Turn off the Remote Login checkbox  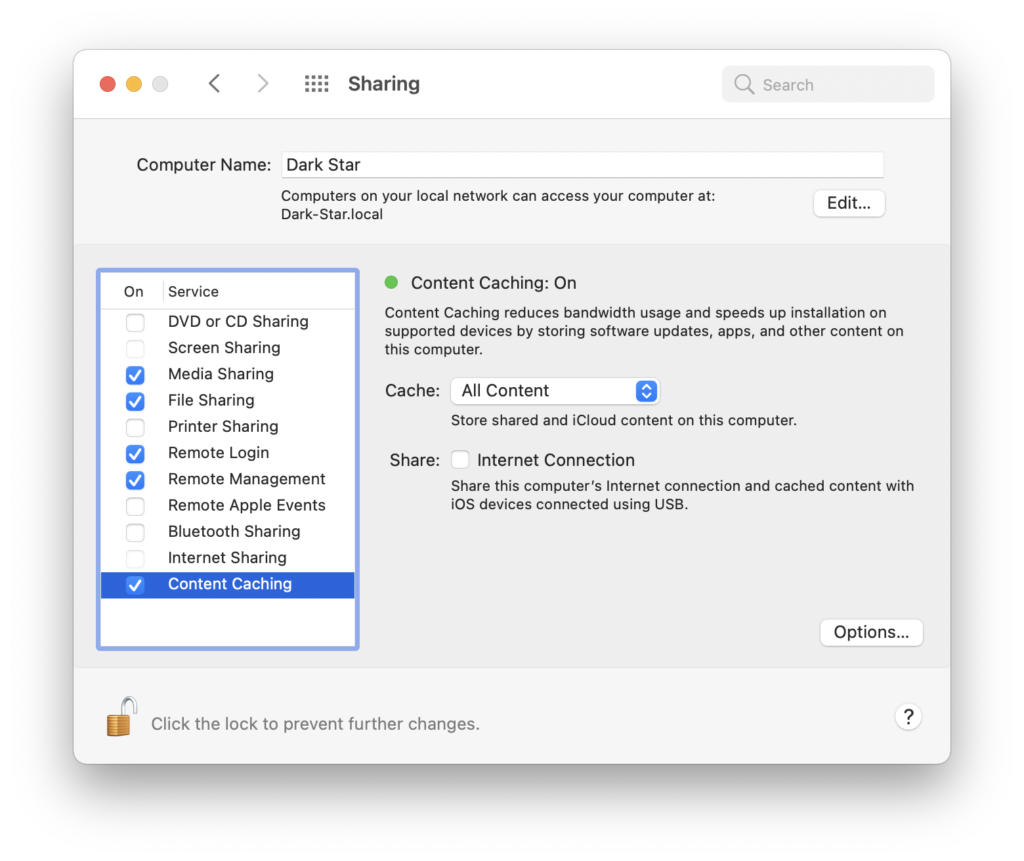point(135,453)
